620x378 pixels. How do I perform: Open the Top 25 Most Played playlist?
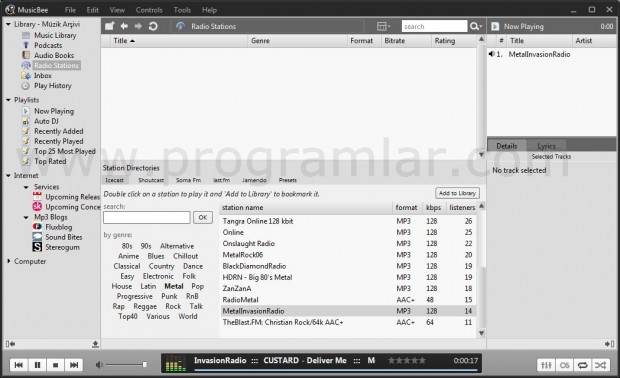[65, 151]
